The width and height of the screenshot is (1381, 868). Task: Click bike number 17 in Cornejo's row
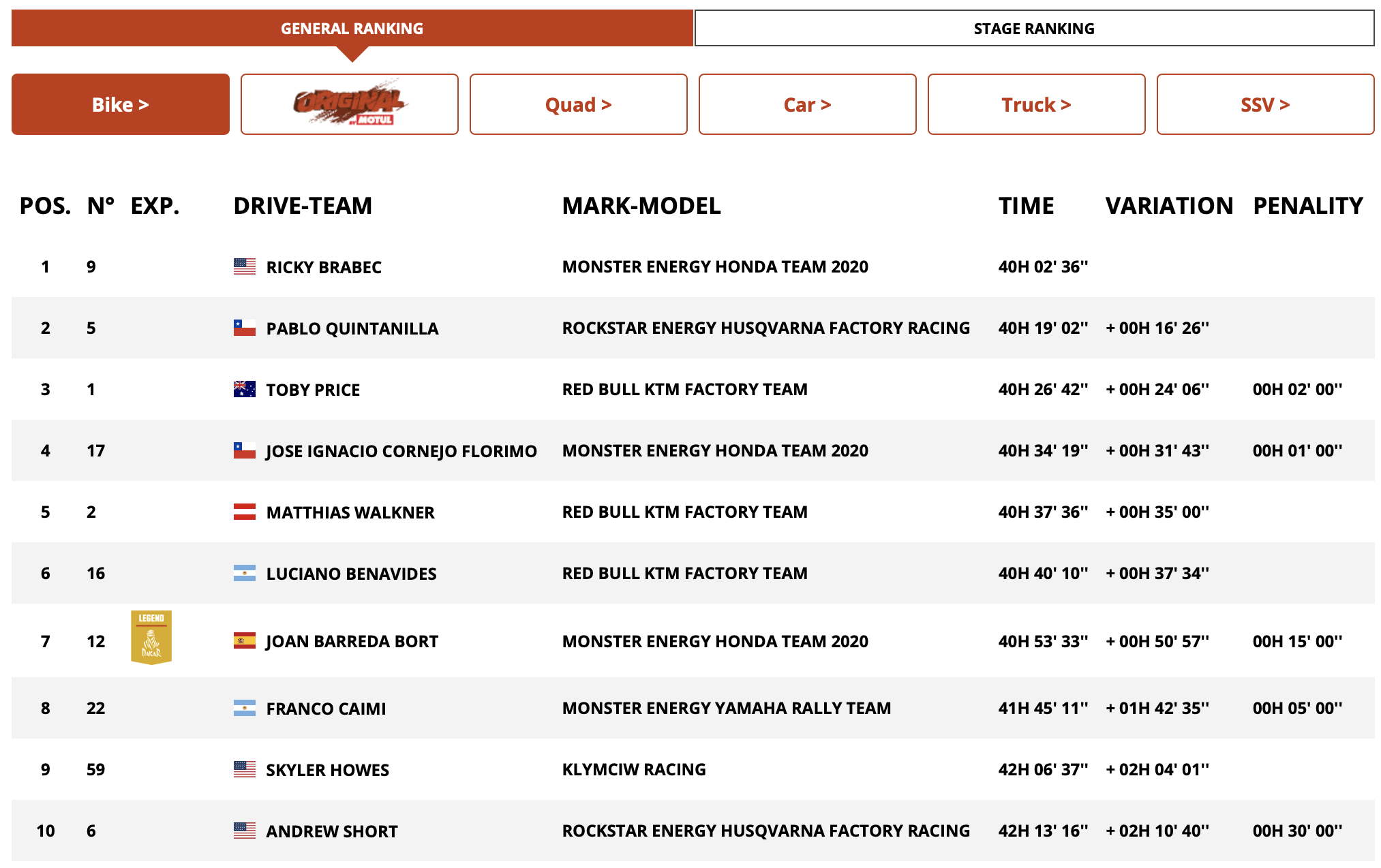96,450
